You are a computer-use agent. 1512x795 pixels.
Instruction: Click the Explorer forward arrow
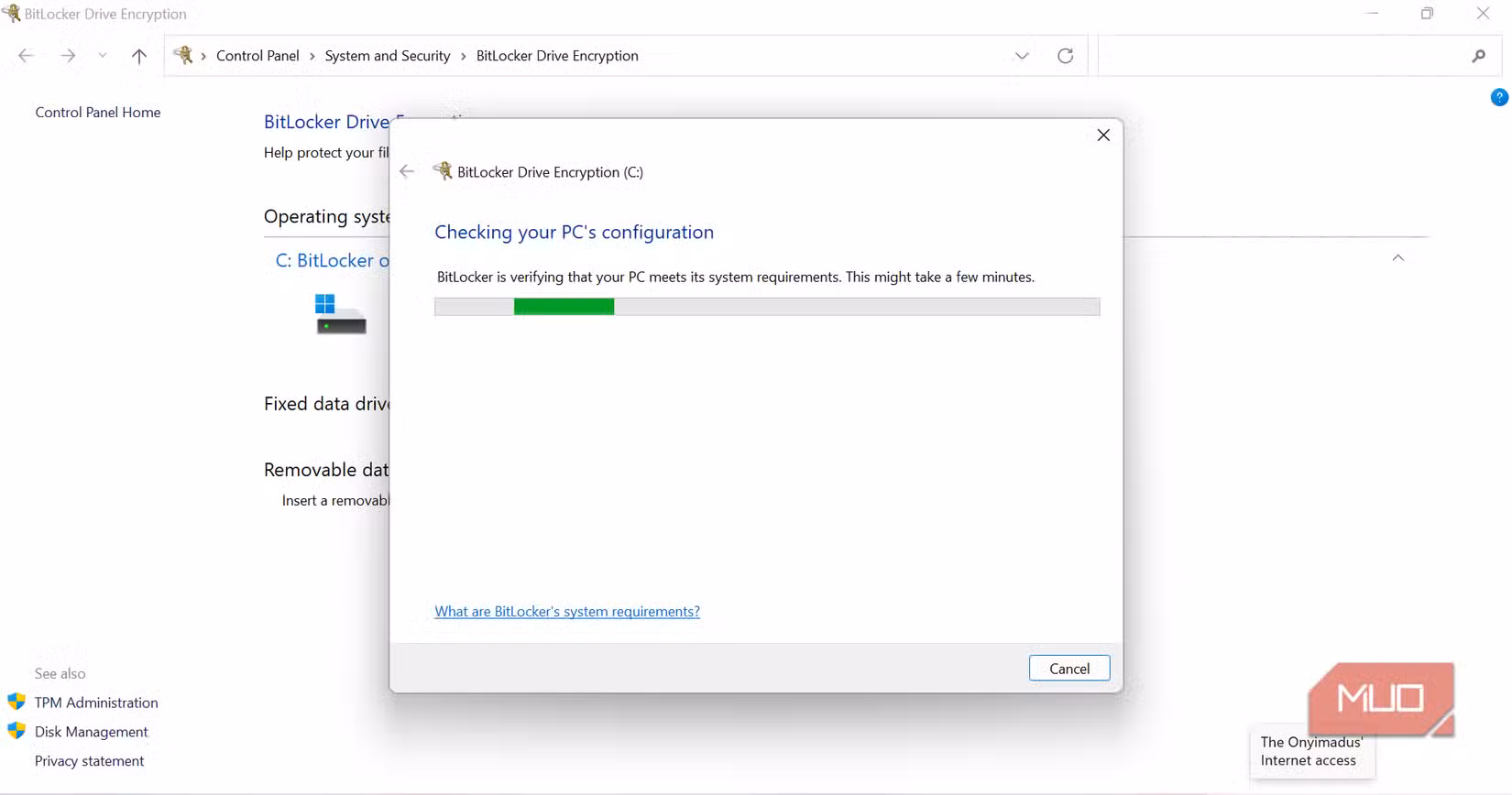click(68, 56)
